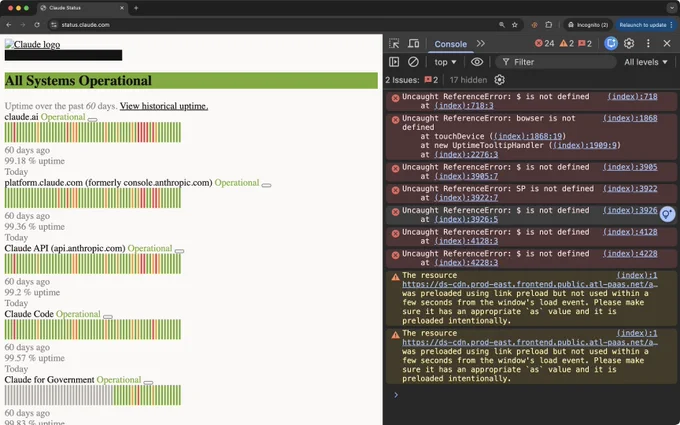Viewport: 680px width, 425px height.
Task: Switch to the Console tab
Action: click(450, 44)
